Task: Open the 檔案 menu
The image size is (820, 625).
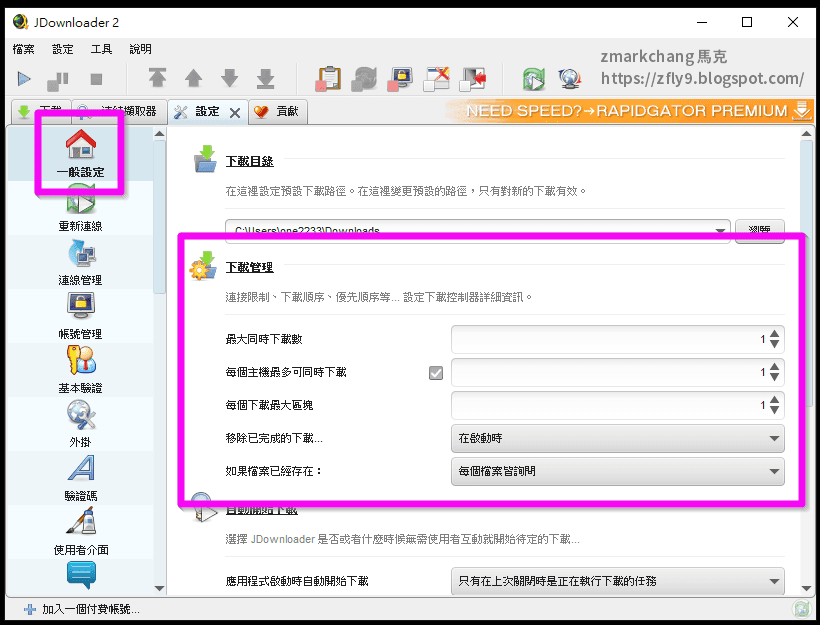Action: pyautogui.click(x=24, y=49)
